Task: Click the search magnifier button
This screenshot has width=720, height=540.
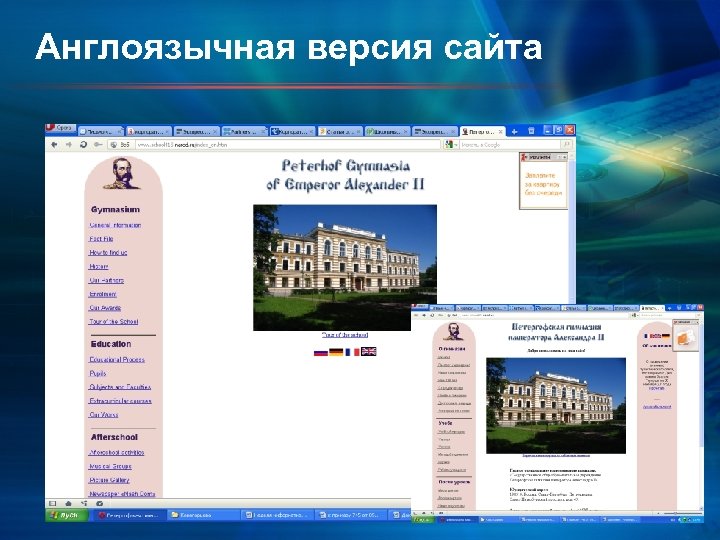Action: [567, 145]
